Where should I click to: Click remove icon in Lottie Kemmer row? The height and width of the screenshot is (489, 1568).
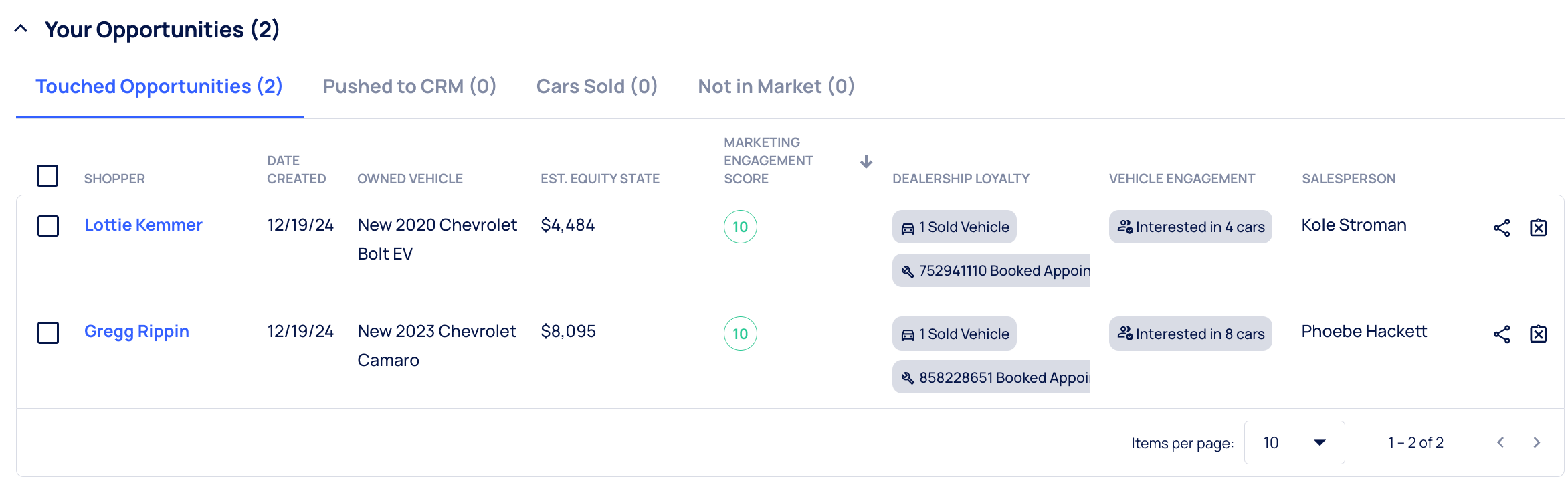[x=1538, y=228]
